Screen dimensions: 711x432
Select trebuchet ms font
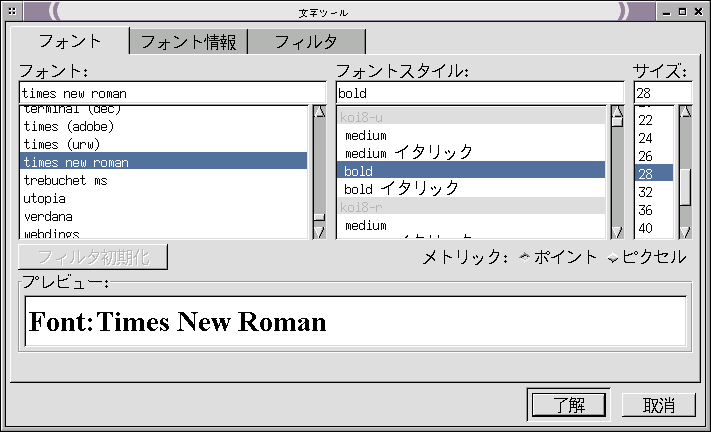coord(163,180)
